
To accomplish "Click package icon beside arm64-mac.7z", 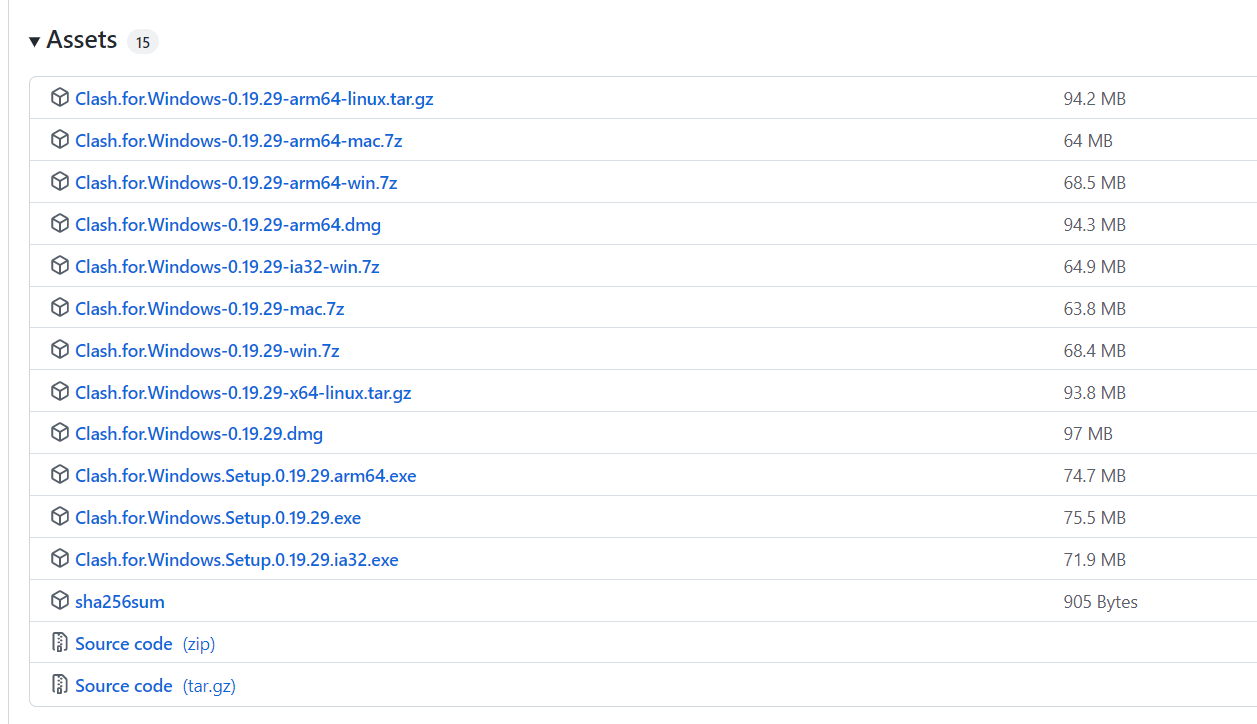I will click(x=60, y=140).
